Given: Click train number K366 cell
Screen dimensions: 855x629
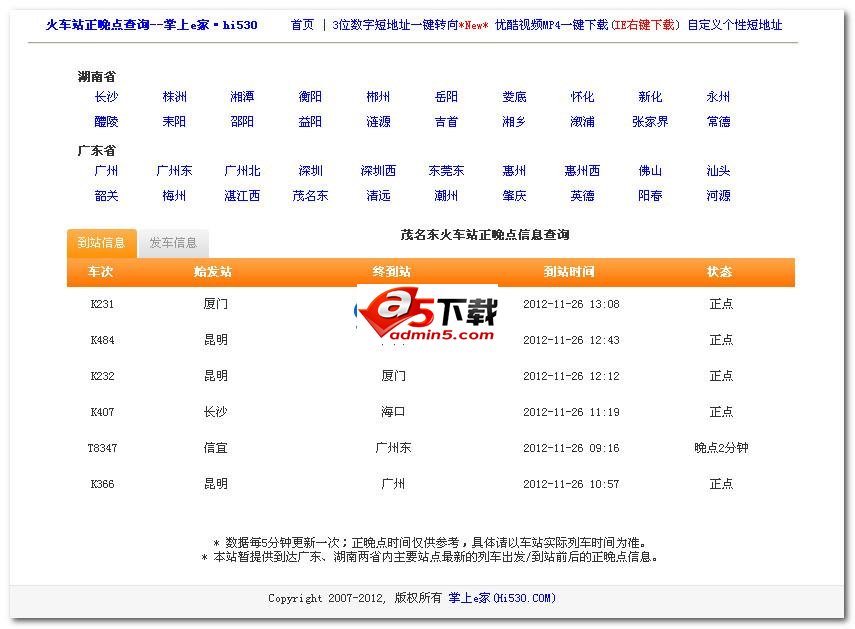Looking at the screenshot, I should [102, 484].
